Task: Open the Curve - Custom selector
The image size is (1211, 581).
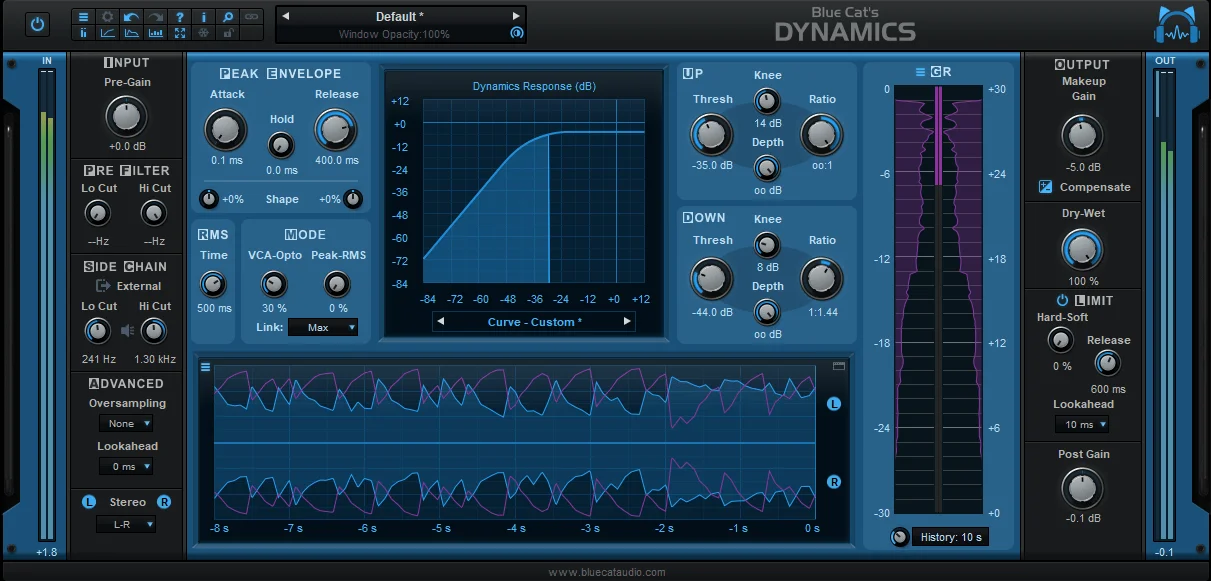Action: 534,321
